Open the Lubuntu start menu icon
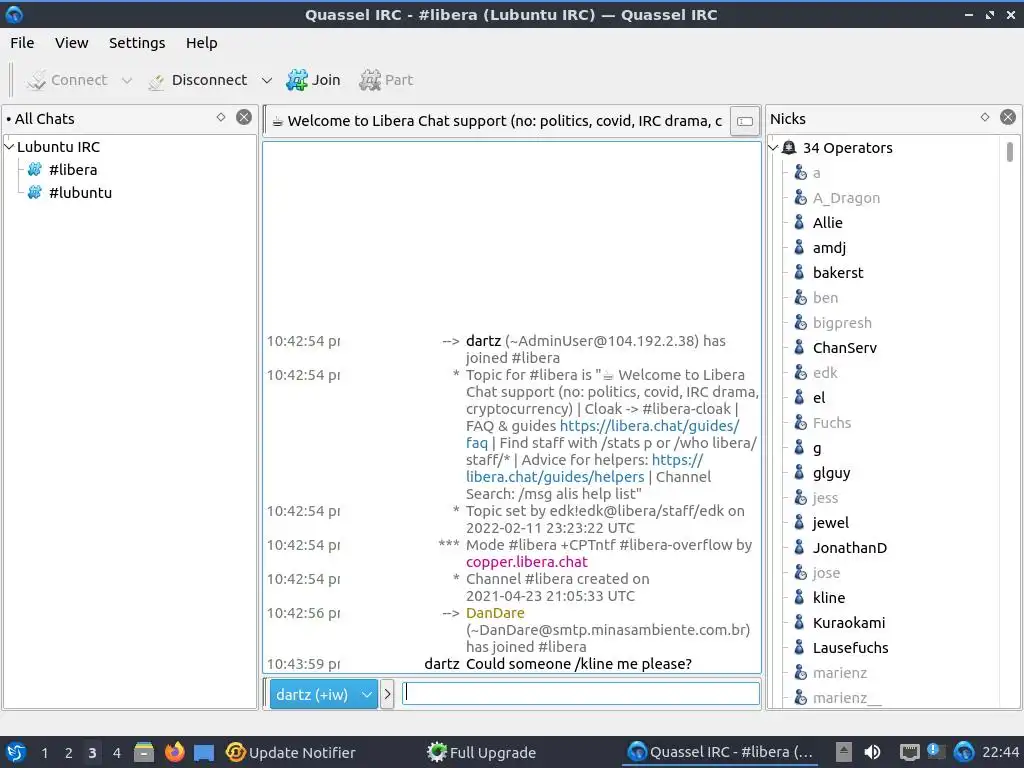This screenshot has width=1024, height=768. click(x=15, y=753)
